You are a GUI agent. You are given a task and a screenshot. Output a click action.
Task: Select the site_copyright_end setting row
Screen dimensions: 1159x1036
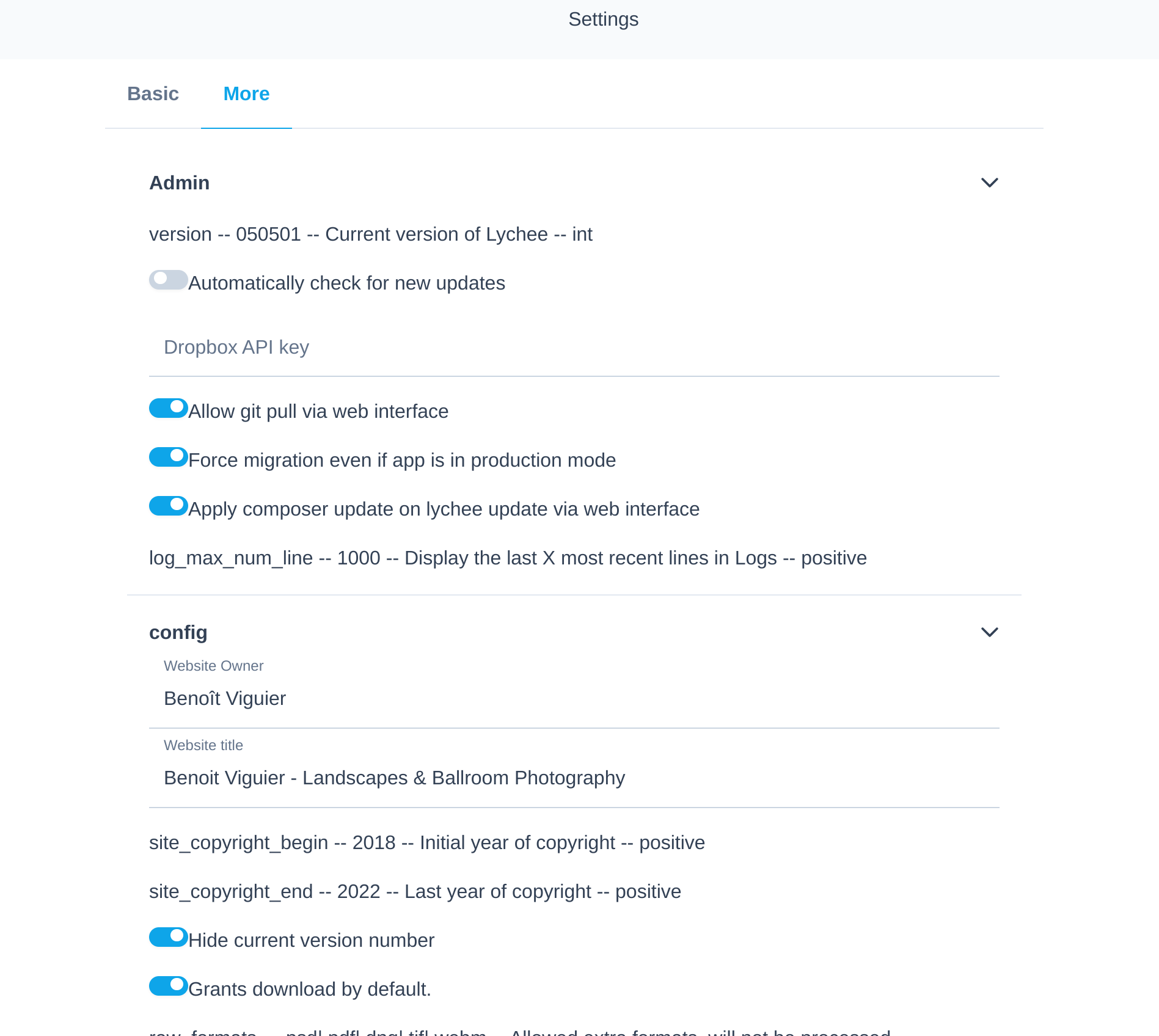[x=415, y=891]
